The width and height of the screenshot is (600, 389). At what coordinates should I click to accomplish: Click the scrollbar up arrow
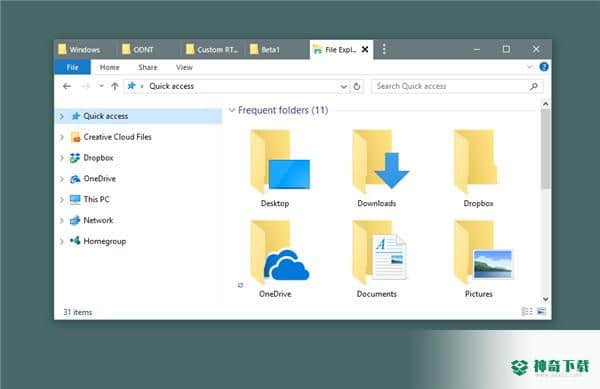tap(546, 104)
